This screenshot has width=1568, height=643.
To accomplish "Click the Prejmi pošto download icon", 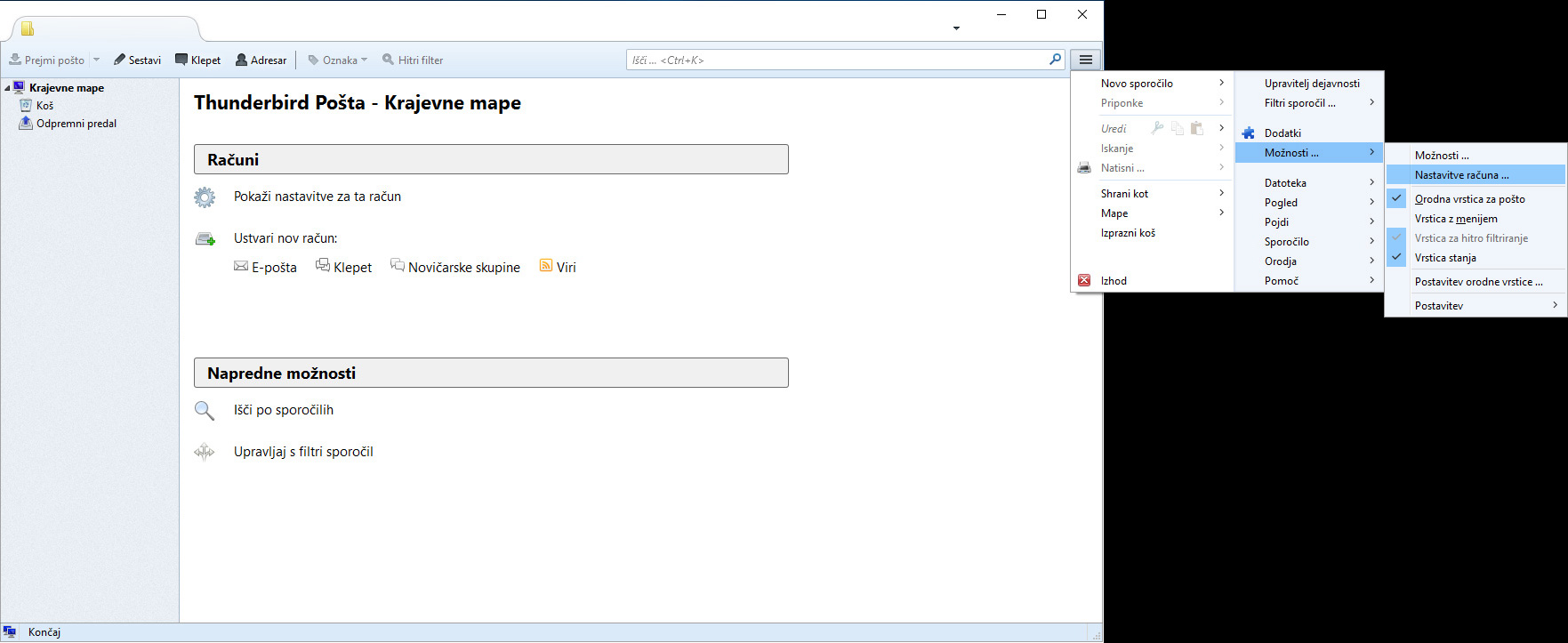I will click(x=15, y=60).
